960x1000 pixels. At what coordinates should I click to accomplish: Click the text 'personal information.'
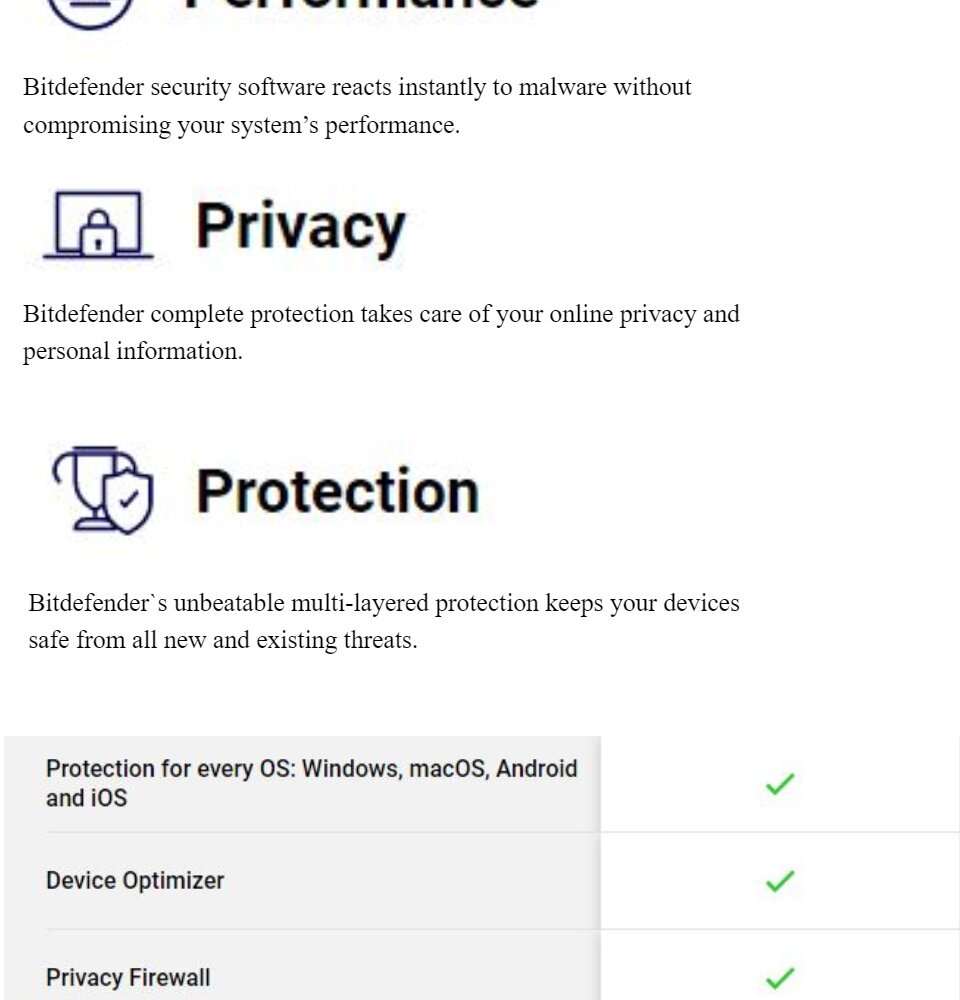(x=133, y=351)
